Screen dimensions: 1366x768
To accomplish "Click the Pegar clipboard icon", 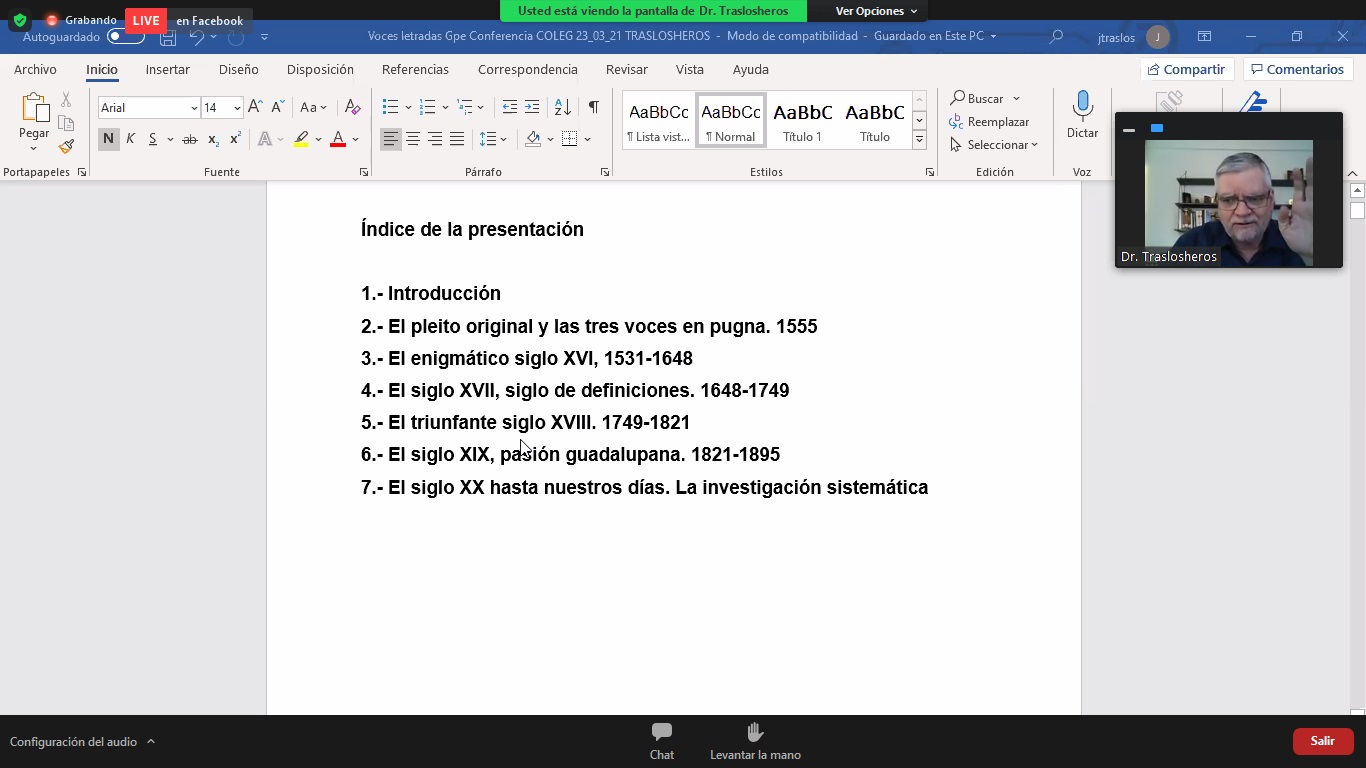I will coord(34,108).
